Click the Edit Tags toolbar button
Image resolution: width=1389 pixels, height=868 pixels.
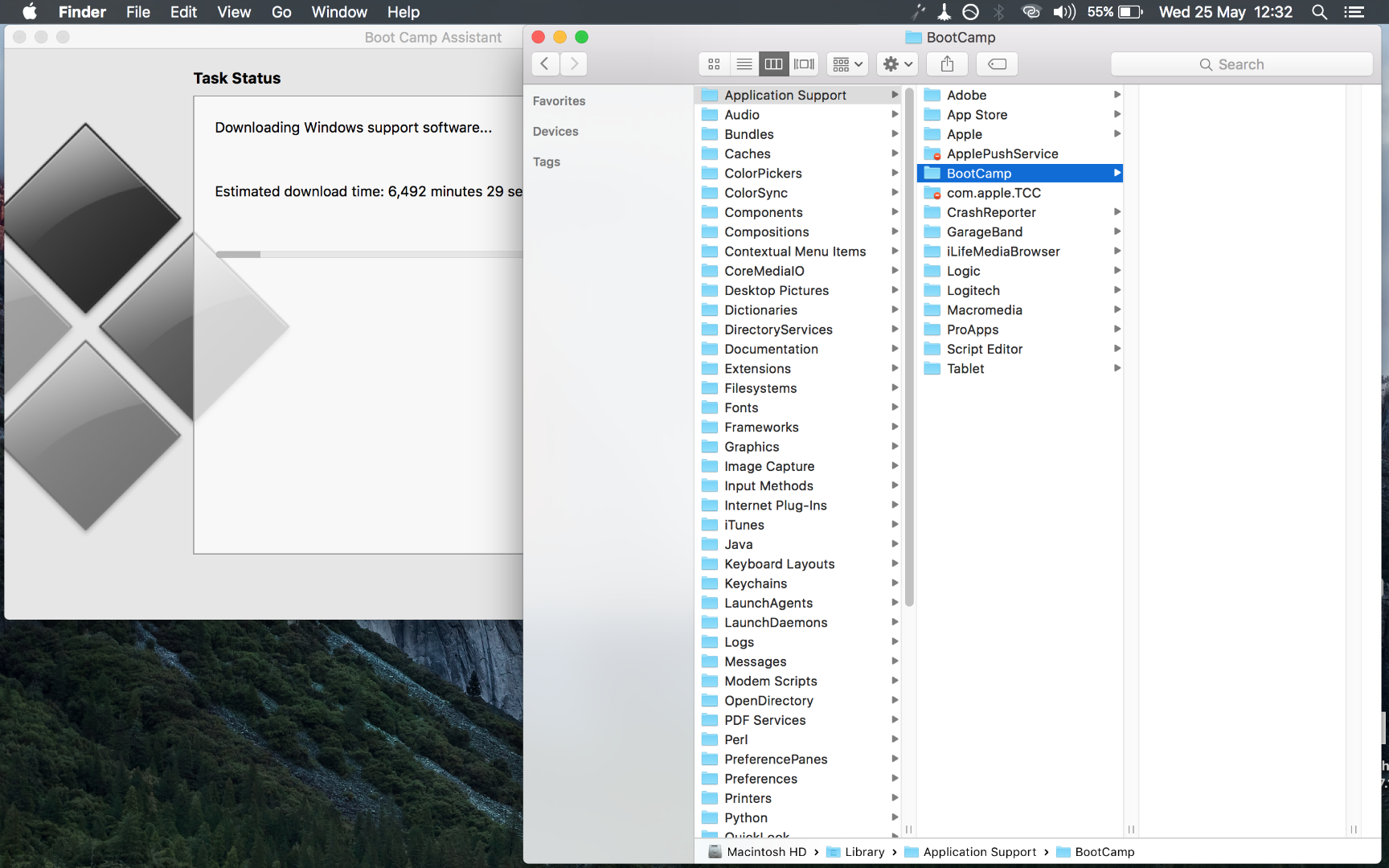[997, 64]
